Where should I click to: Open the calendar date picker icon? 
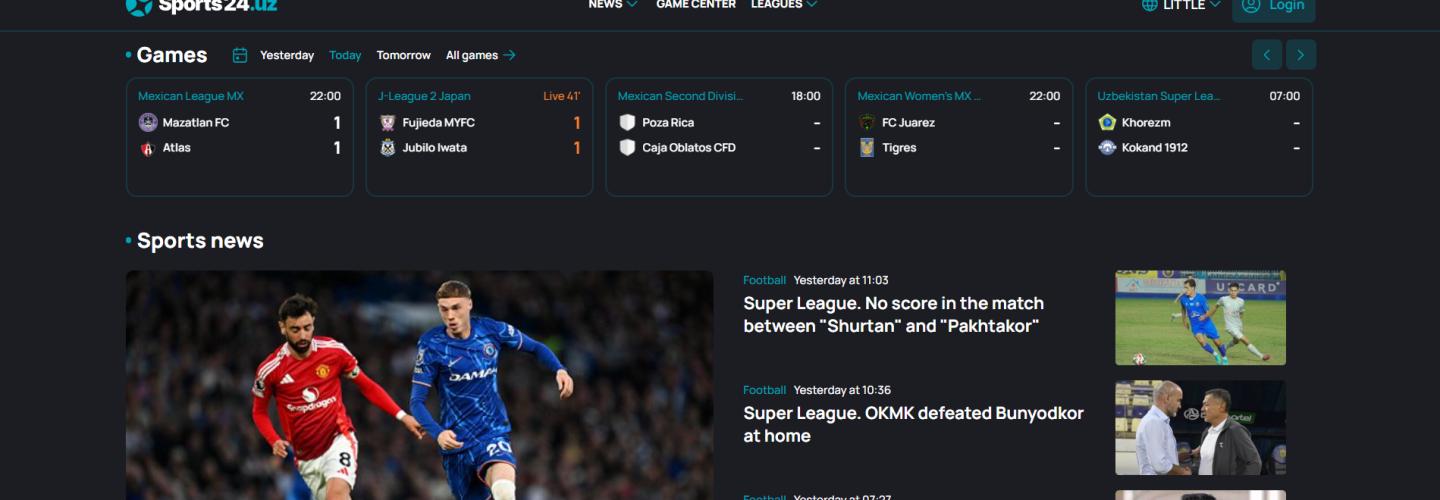[240, 55]
